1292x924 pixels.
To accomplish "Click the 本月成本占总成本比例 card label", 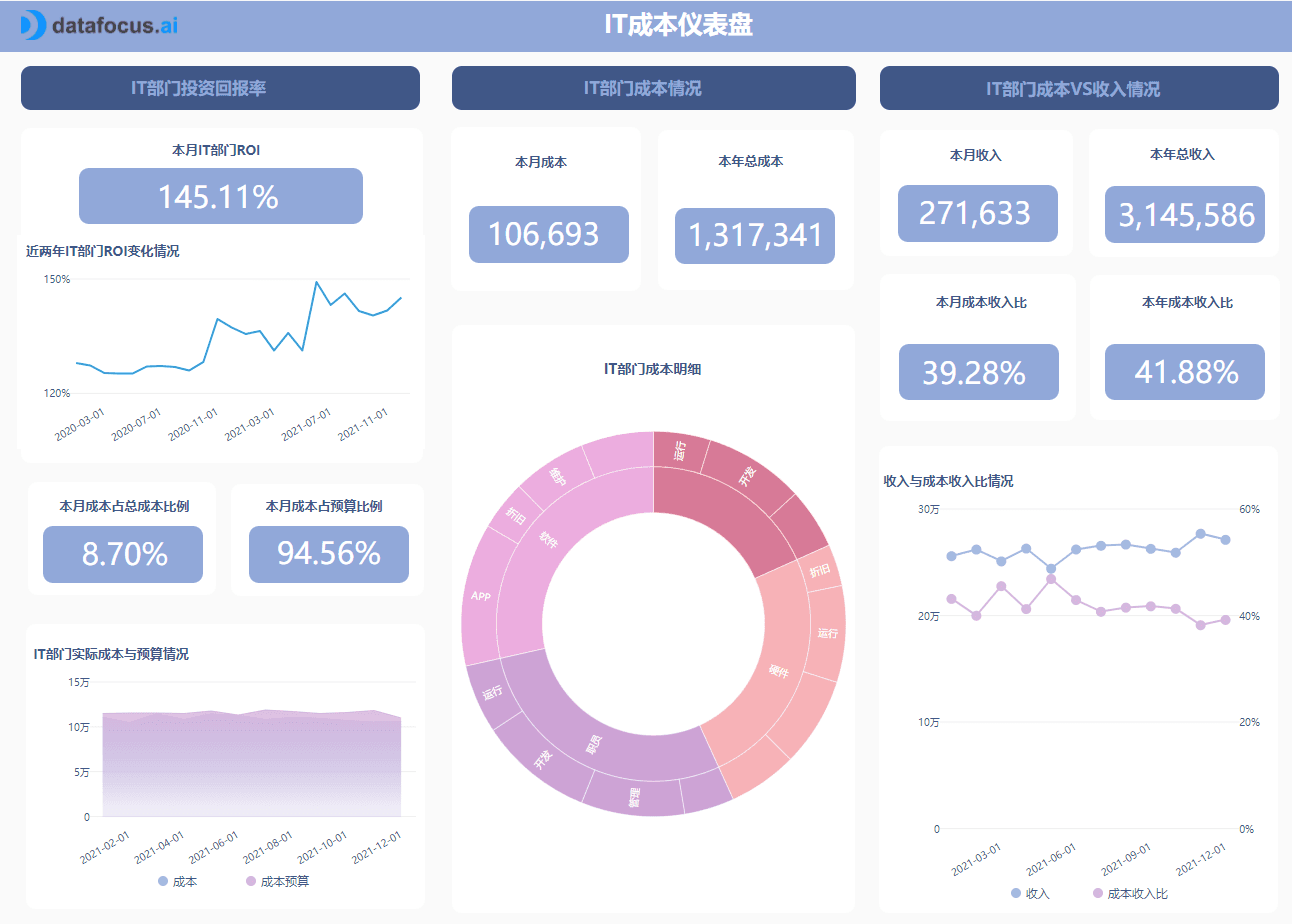I will [124, 506].
